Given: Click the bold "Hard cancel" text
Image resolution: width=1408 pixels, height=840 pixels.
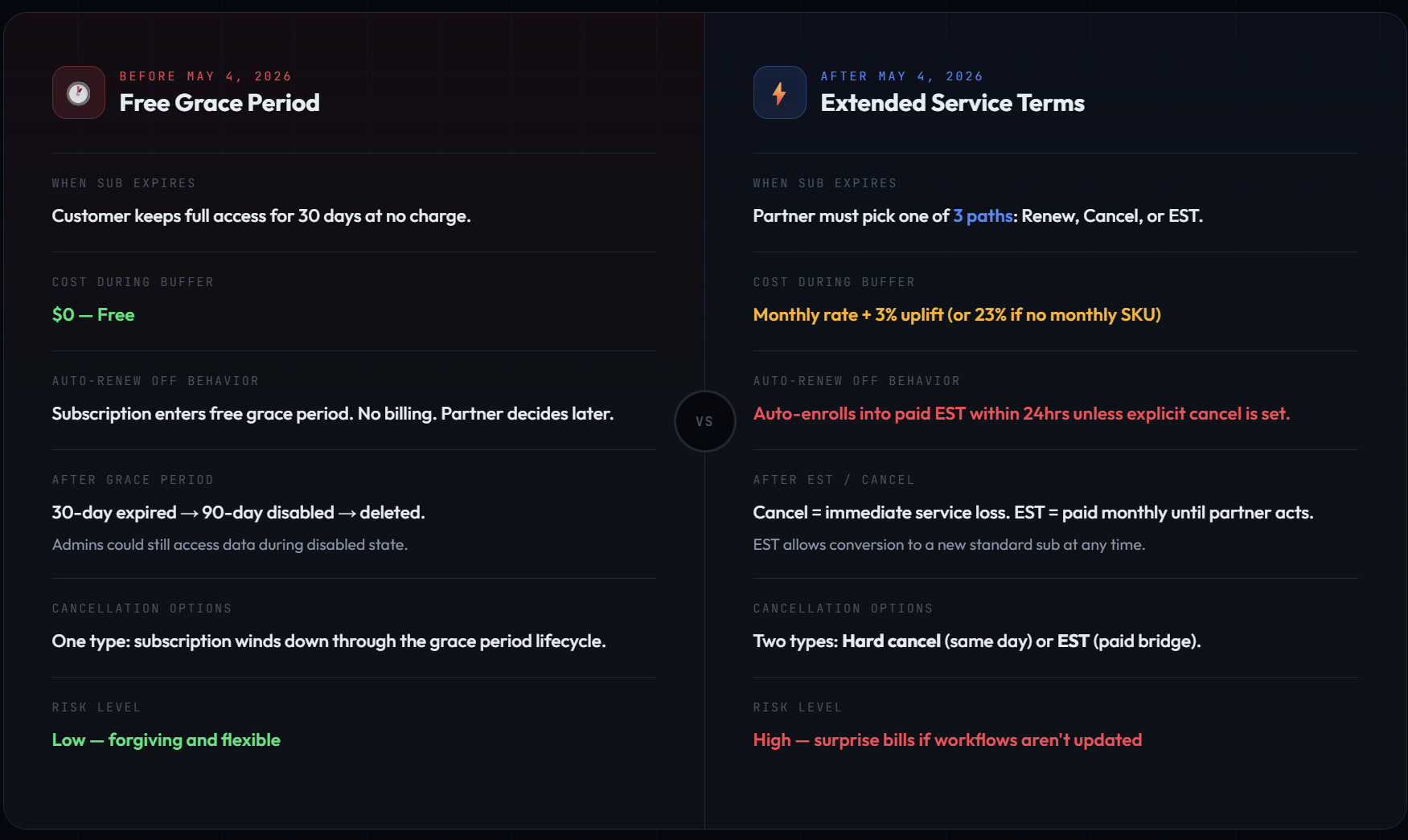Looking at the screenshot, I should coord(891,641).
